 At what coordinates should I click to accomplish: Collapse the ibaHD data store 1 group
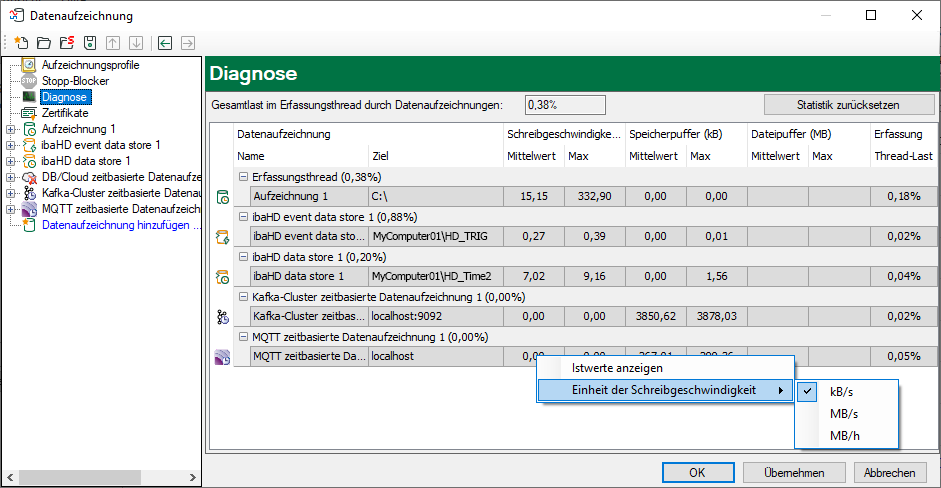(242, 256)
